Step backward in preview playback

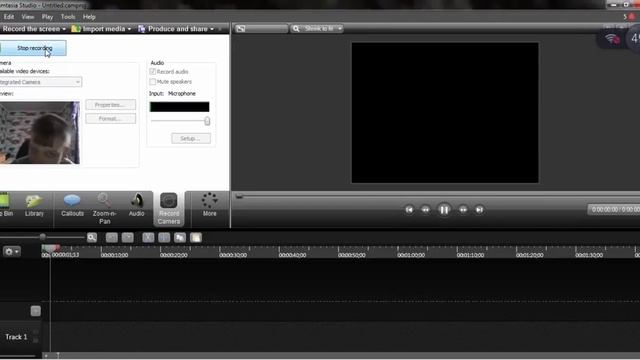click(x=425, y=210)
